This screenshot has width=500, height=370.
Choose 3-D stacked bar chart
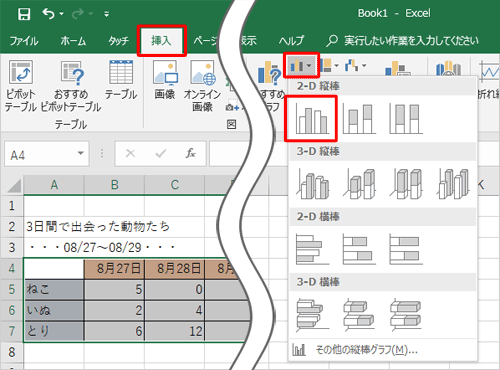click(x=359, y=315)
